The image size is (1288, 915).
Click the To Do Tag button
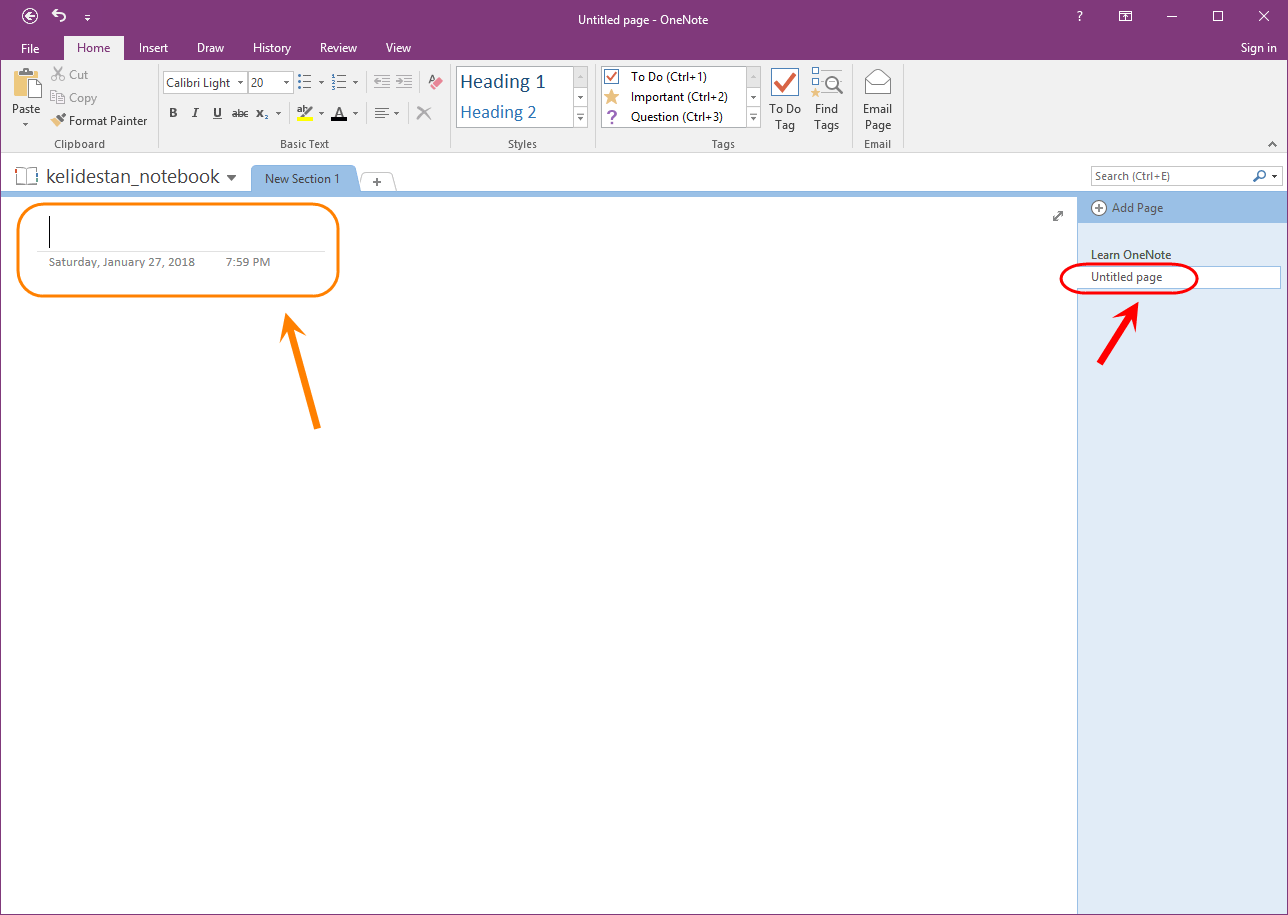[x=785, y=99]
